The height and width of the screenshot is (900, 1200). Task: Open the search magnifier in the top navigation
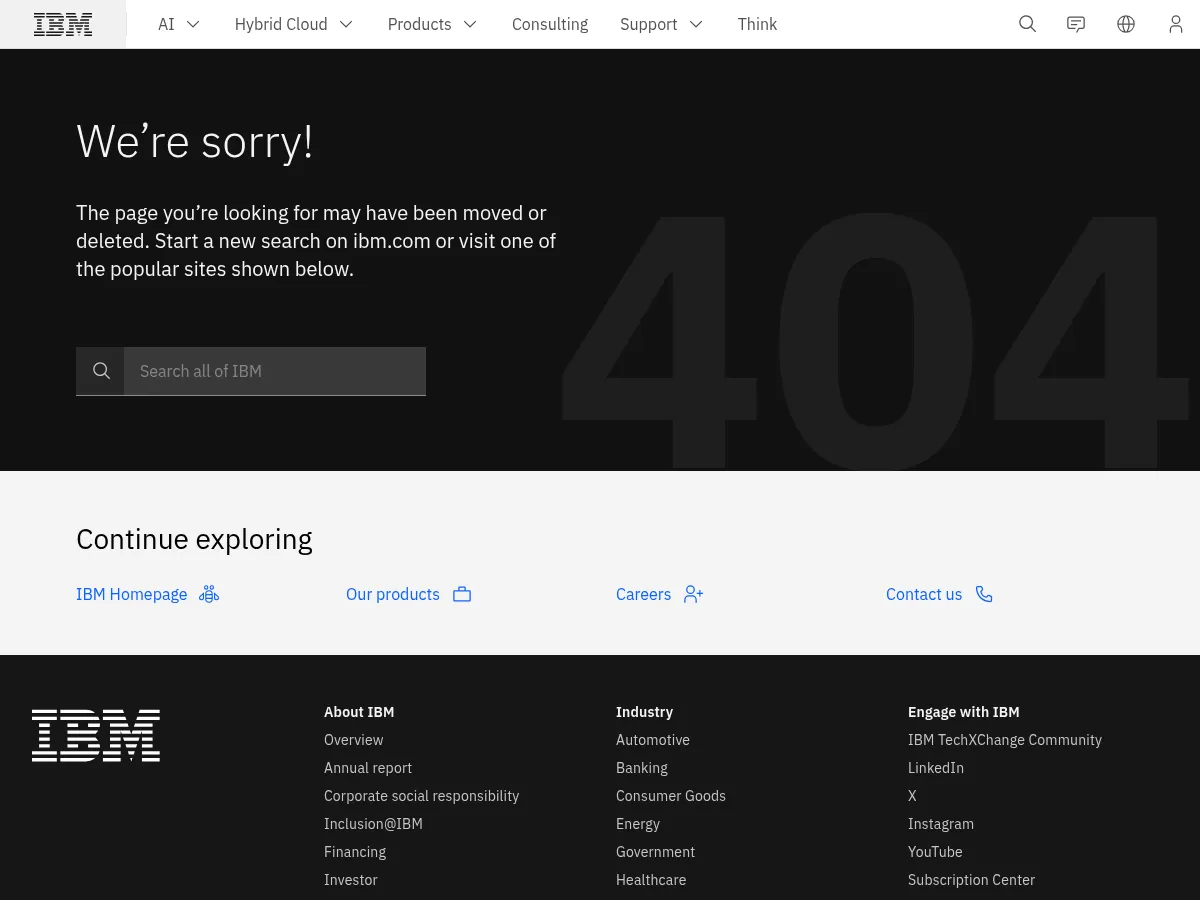(x=1027, y=24)
